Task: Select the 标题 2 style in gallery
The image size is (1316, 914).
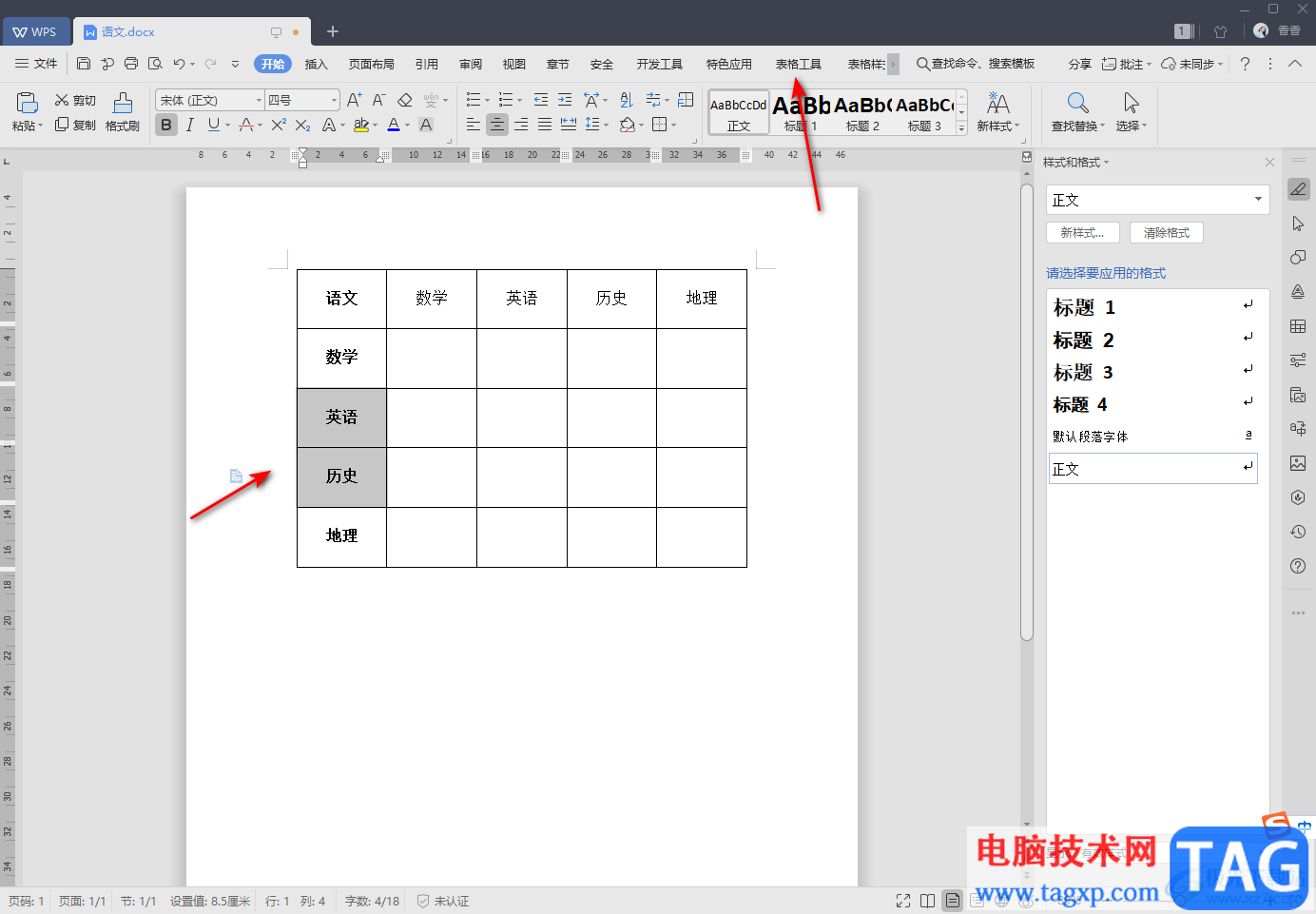Action: click(862, 112)
